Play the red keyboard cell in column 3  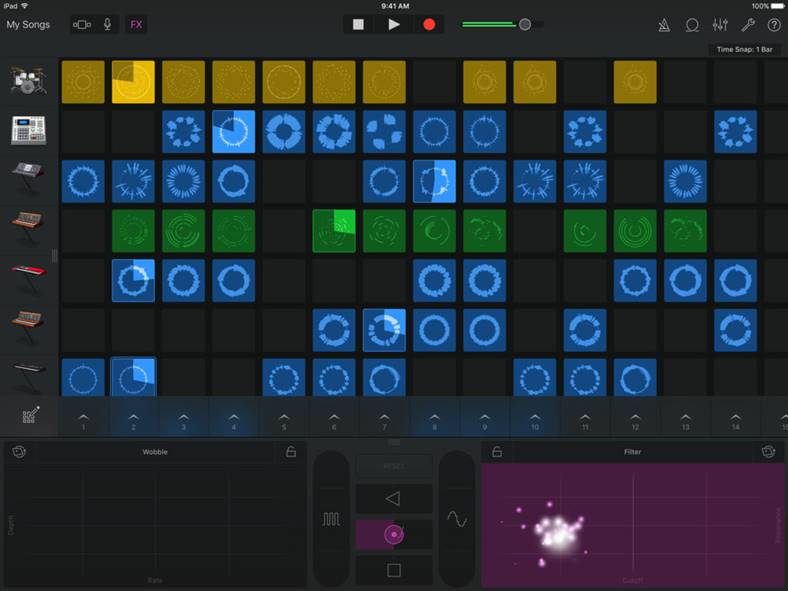pyautogui.click(x=183, y=280)
